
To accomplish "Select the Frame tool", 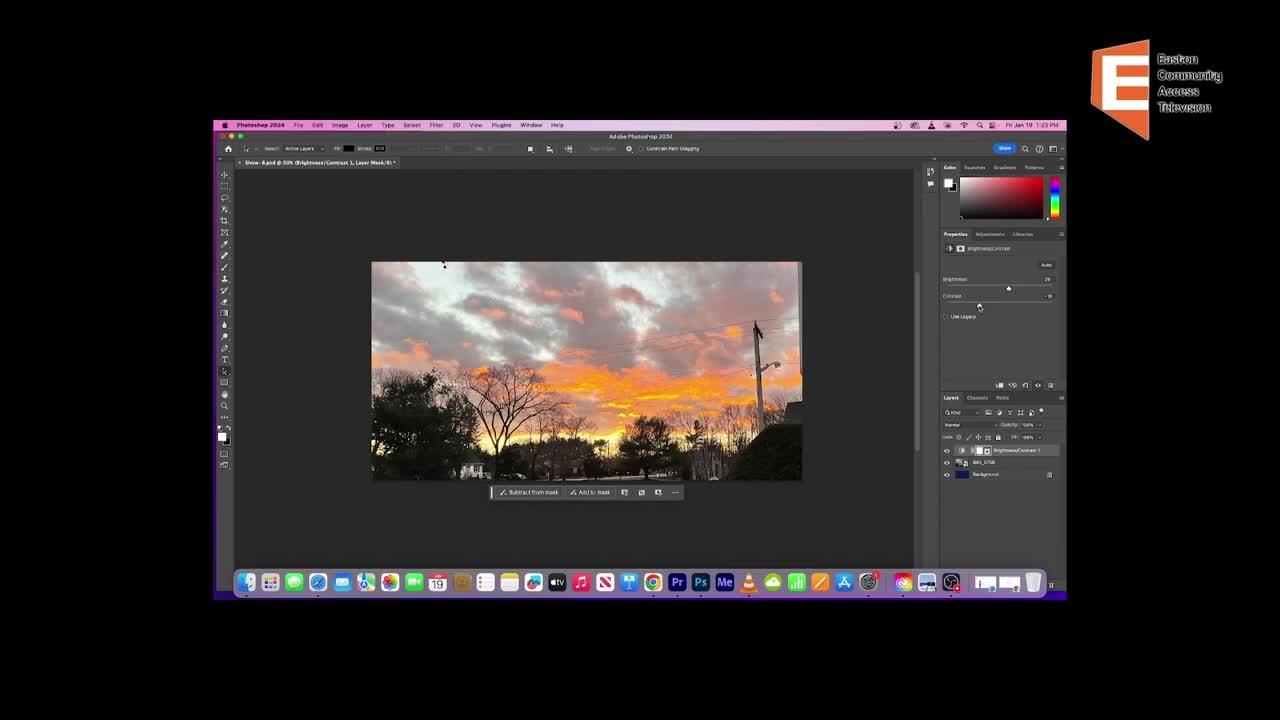I will pyautogui.click(x=224, y=233).
